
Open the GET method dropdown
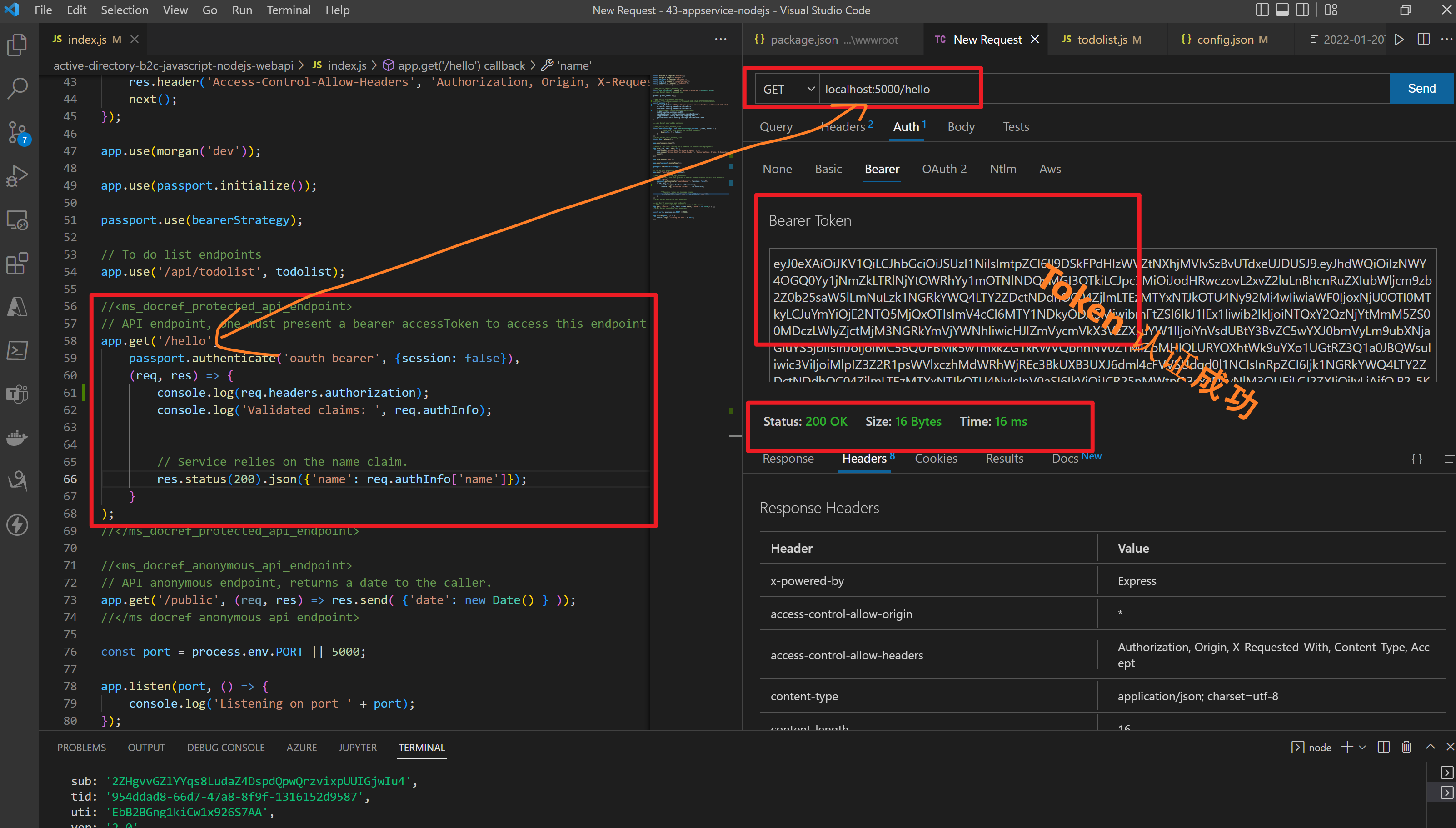click(x=788, y=89)
